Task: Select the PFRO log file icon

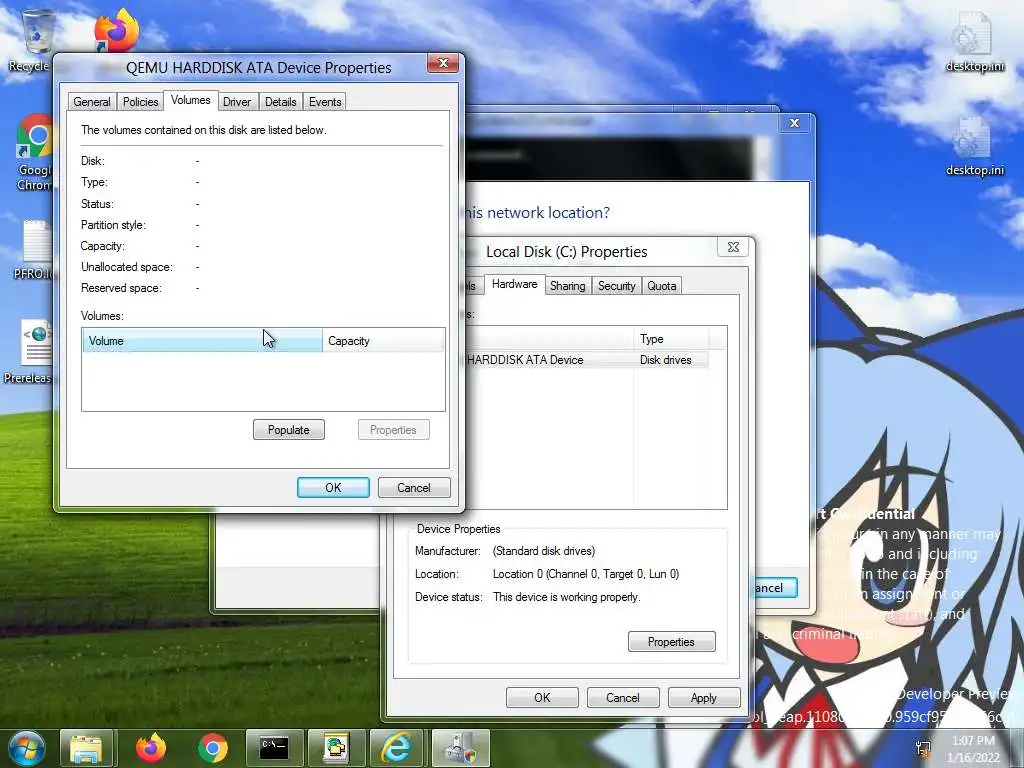Action: pyautogui.click(x=34, y=251)
